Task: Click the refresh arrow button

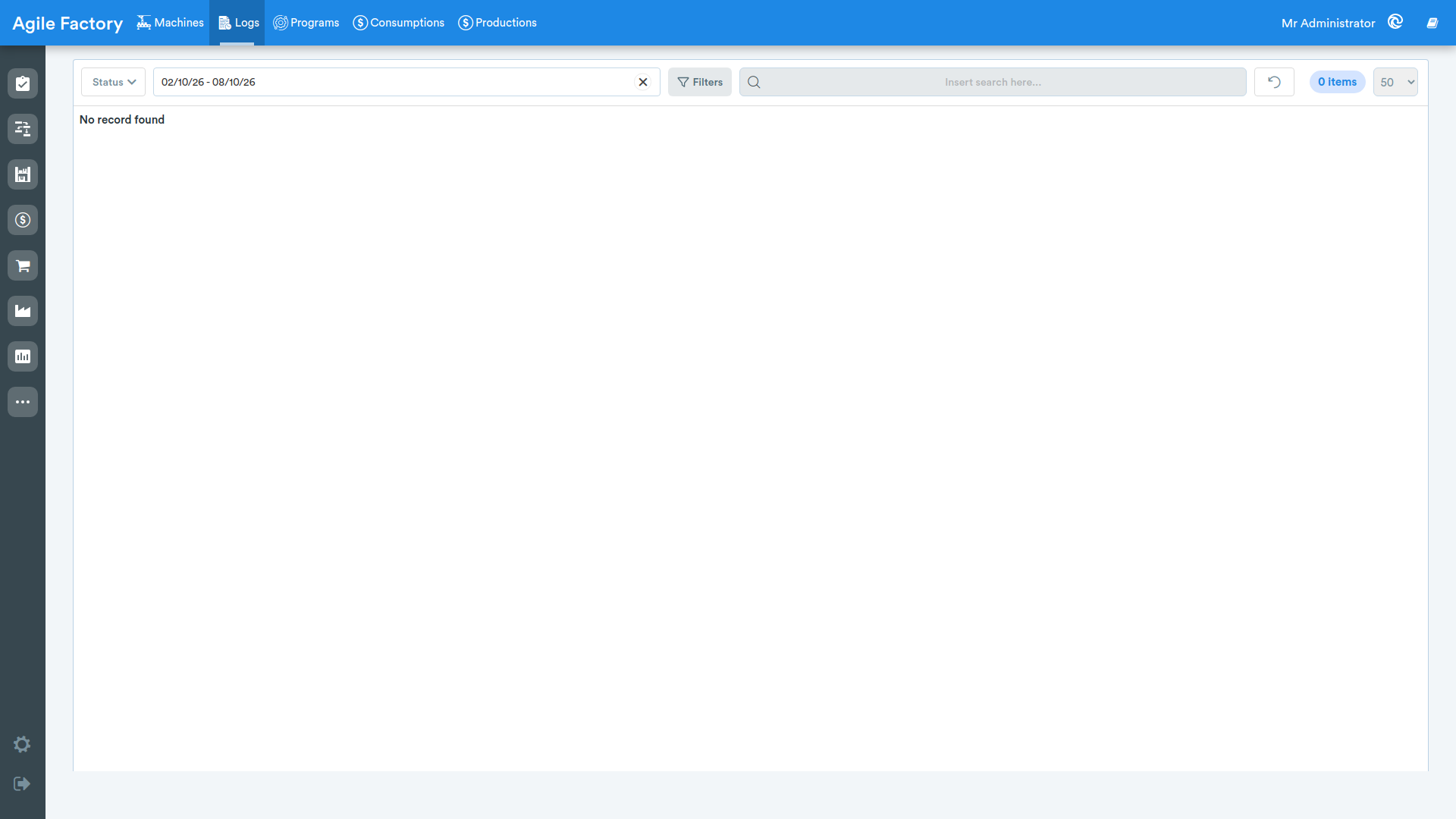Action: click(x=1274, y=82)
